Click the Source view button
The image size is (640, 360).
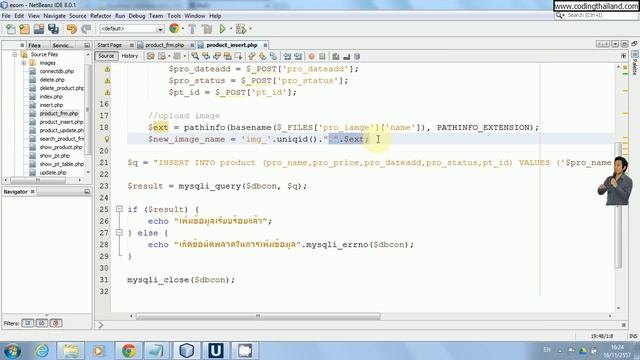[x=106, y=56]
